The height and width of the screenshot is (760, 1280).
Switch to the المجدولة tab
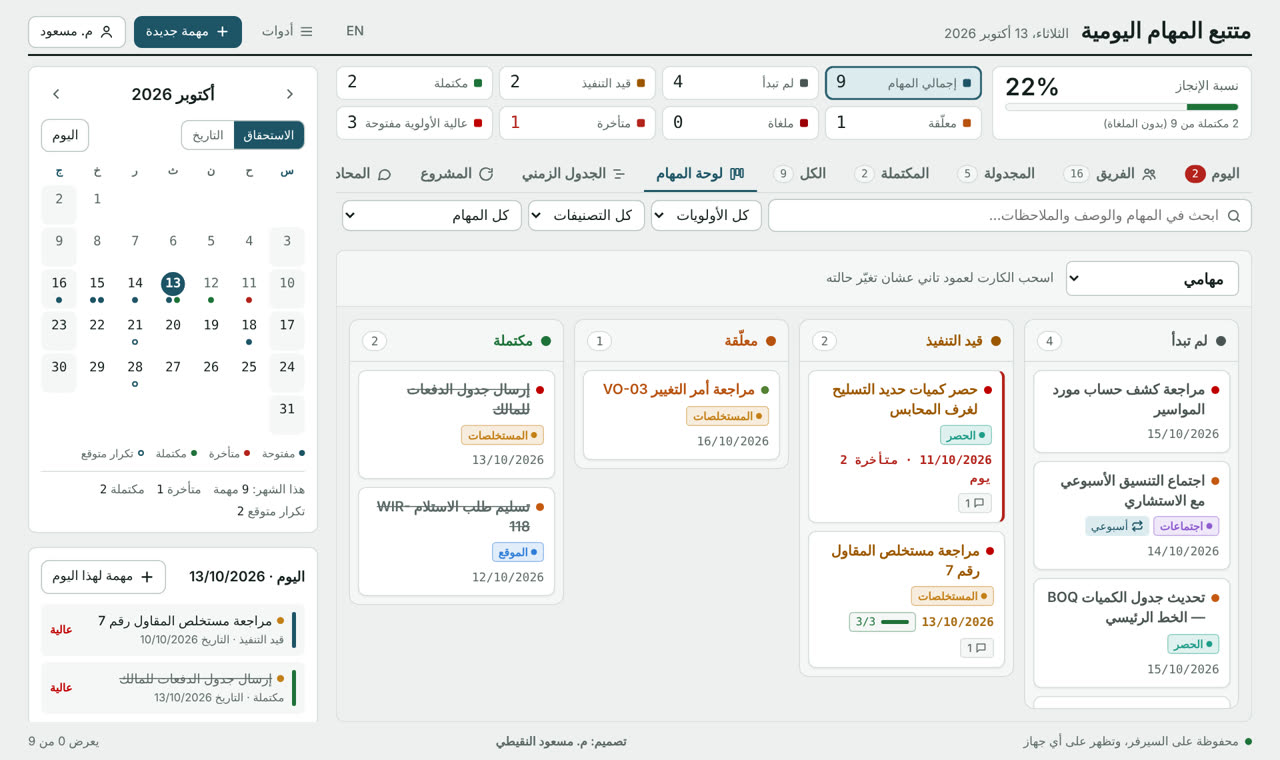(x=995, y=174)
